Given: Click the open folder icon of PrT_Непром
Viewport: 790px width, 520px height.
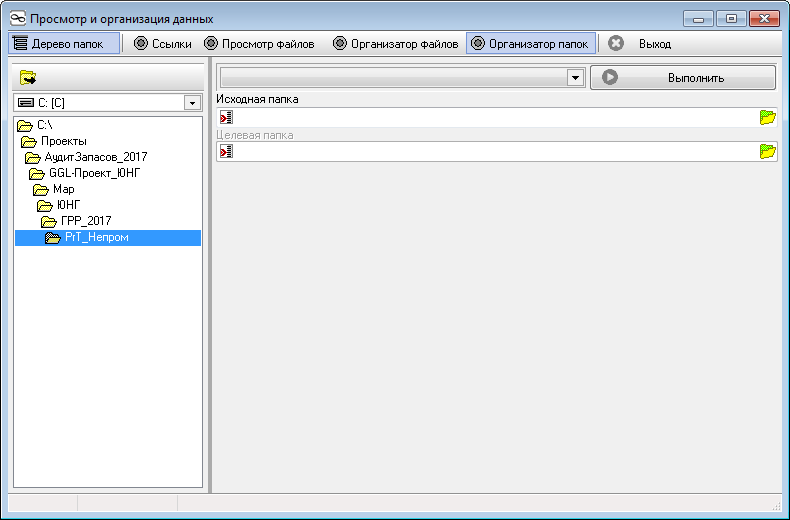Looking at the screenshot, I should pos(53,238).
